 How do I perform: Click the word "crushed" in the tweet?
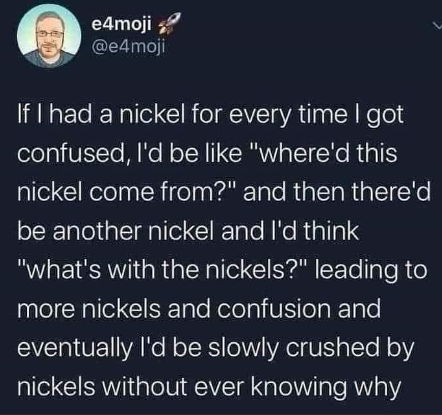point(331,347)
